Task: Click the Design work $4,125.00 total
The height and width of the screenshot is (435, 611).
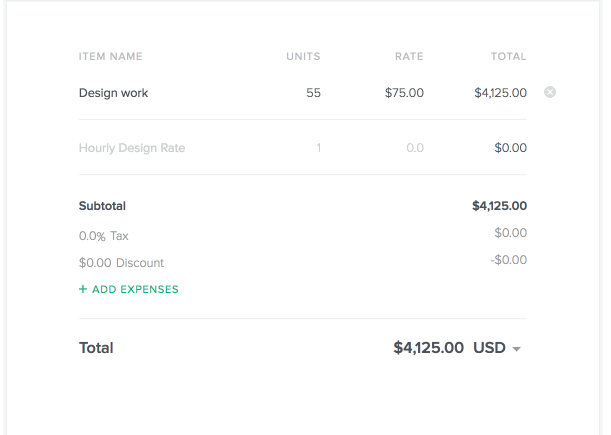Action: point(500,93)
